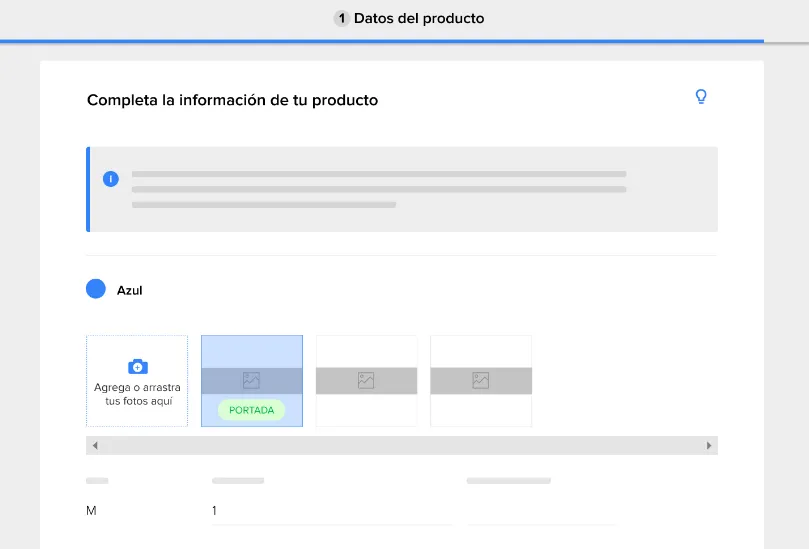Click the Azul variant label
The image size is (809, 549).
(x=130, y=290)
